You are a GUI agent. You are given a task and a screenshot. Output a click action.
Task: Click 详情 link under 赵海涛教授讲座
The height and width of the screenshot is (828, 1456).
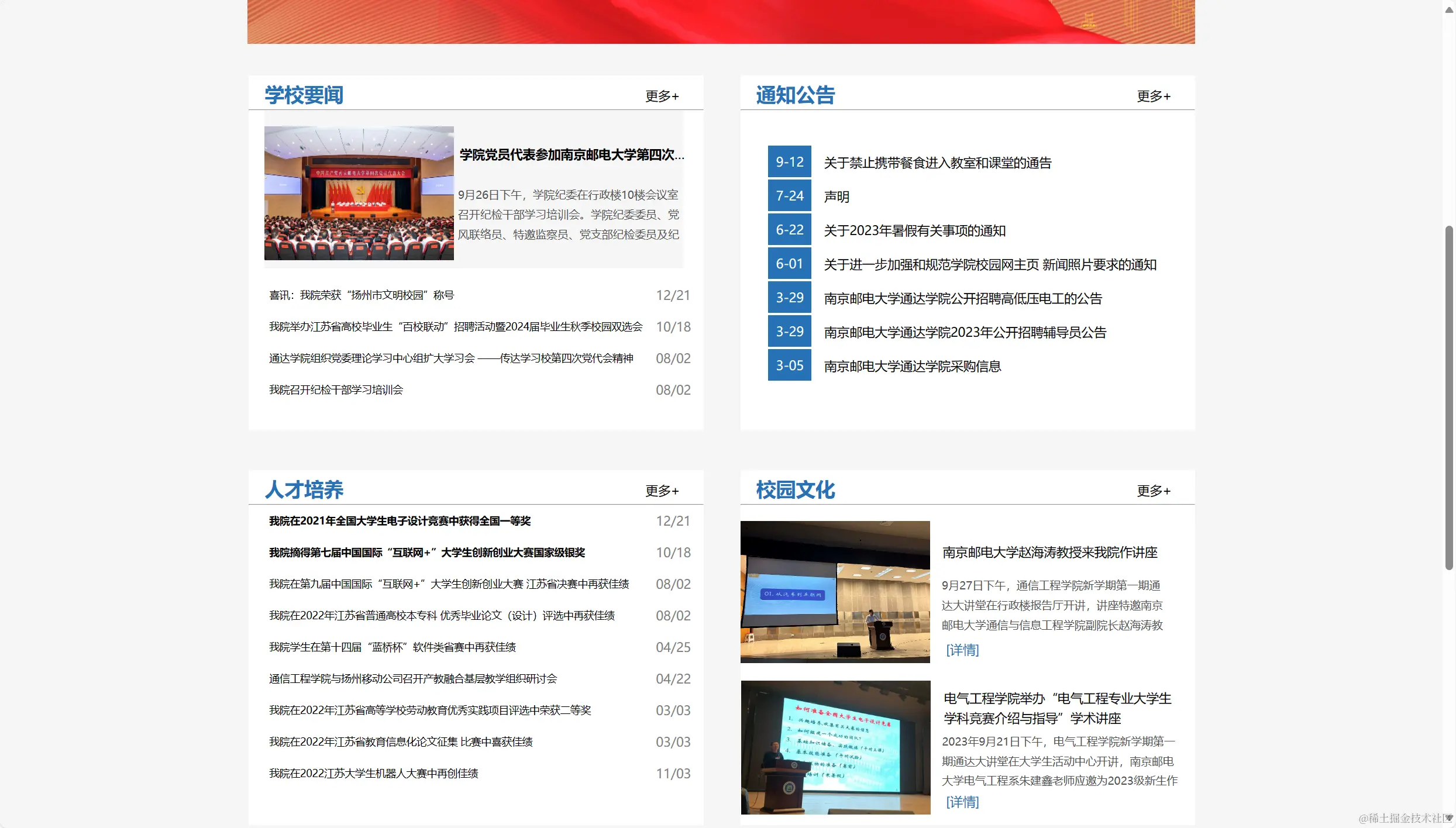(x=962, y=650)
